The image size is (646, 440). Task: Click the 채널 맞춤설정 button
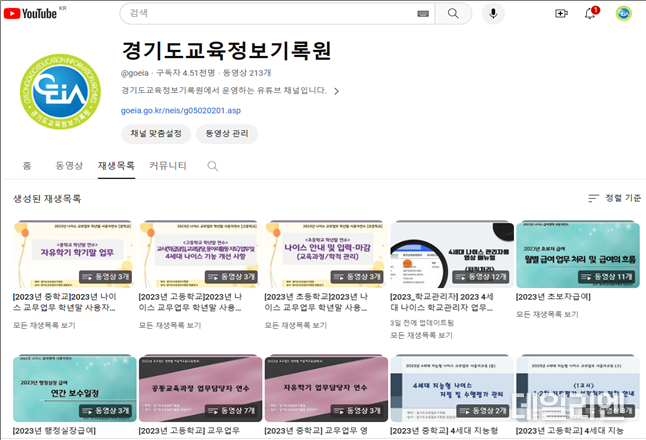156,133
